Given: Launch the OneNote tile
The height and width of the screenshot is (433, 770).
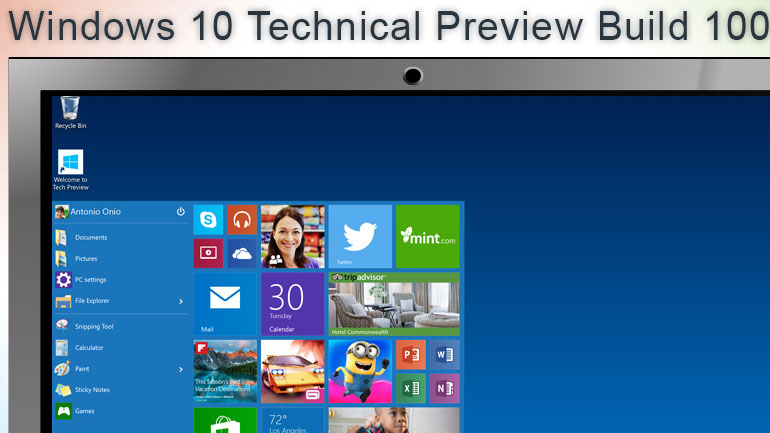Looking at the screenshot, I should pyautogui.click(x=444, y=388).
